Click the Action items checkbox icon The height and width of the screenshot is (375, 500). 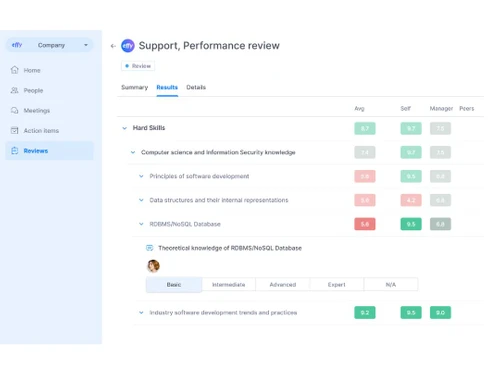coord(15,130)
